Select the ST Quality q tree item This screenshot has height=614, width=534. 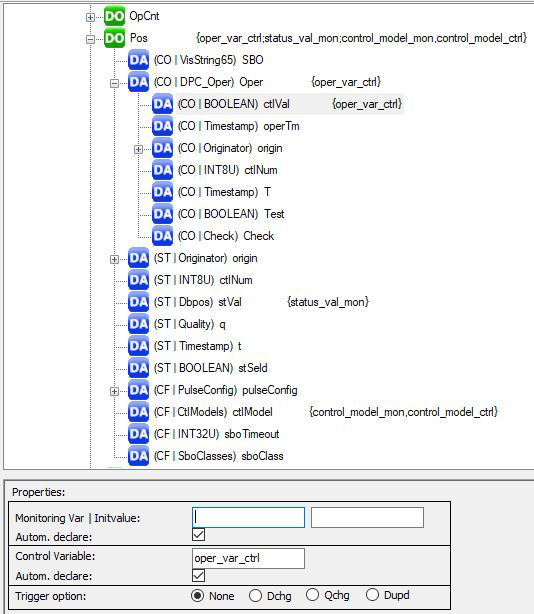pos(190,324)
